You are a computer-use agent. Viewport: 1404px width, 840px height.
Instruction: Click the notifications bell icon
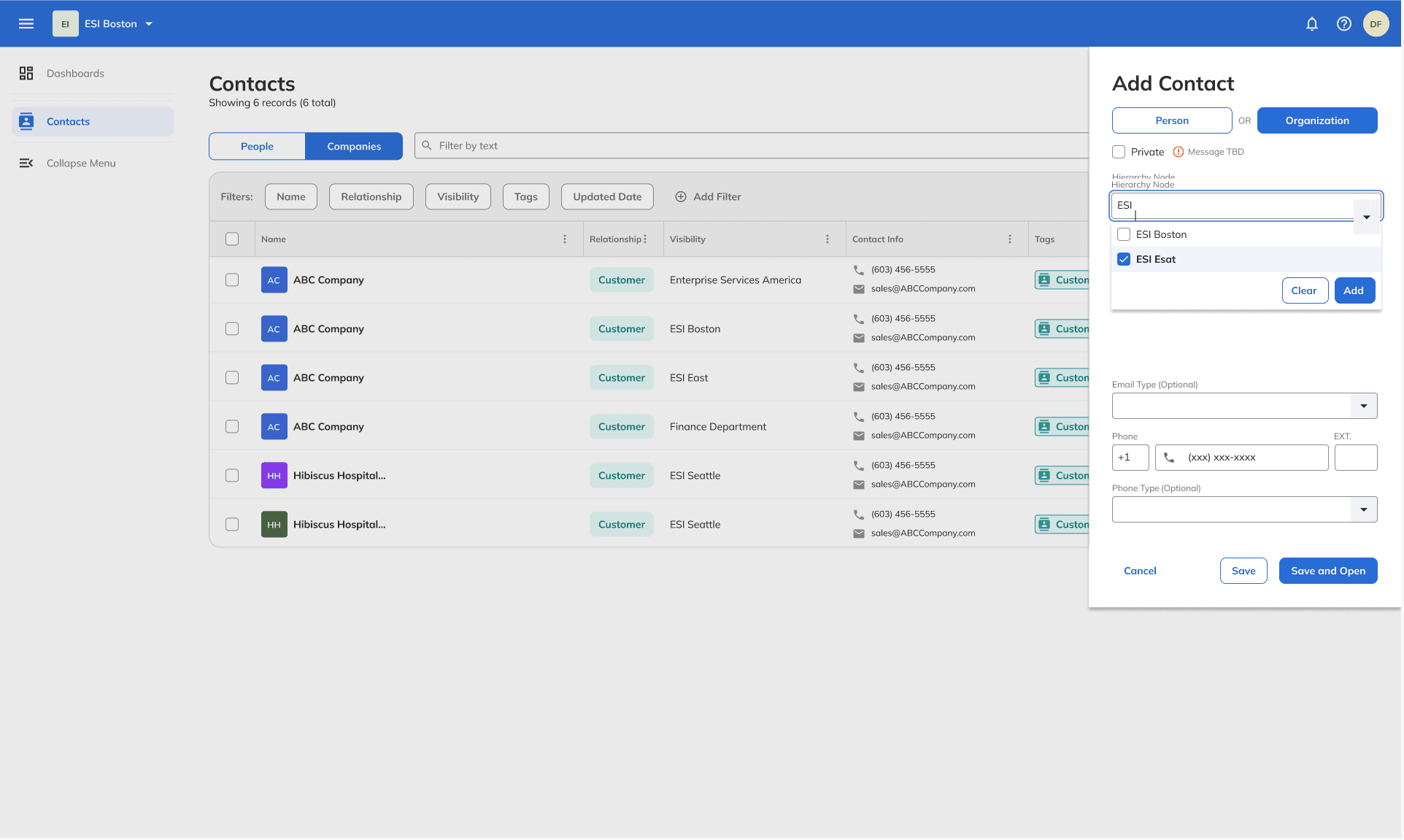point(1311,24)
